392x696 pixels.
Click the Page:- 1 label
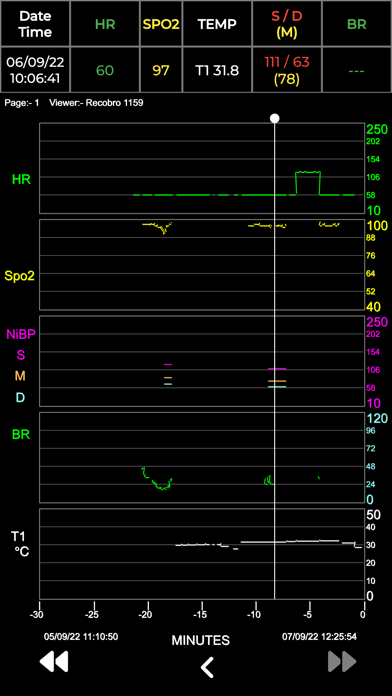pyautogui.click(x=22, y=103)
